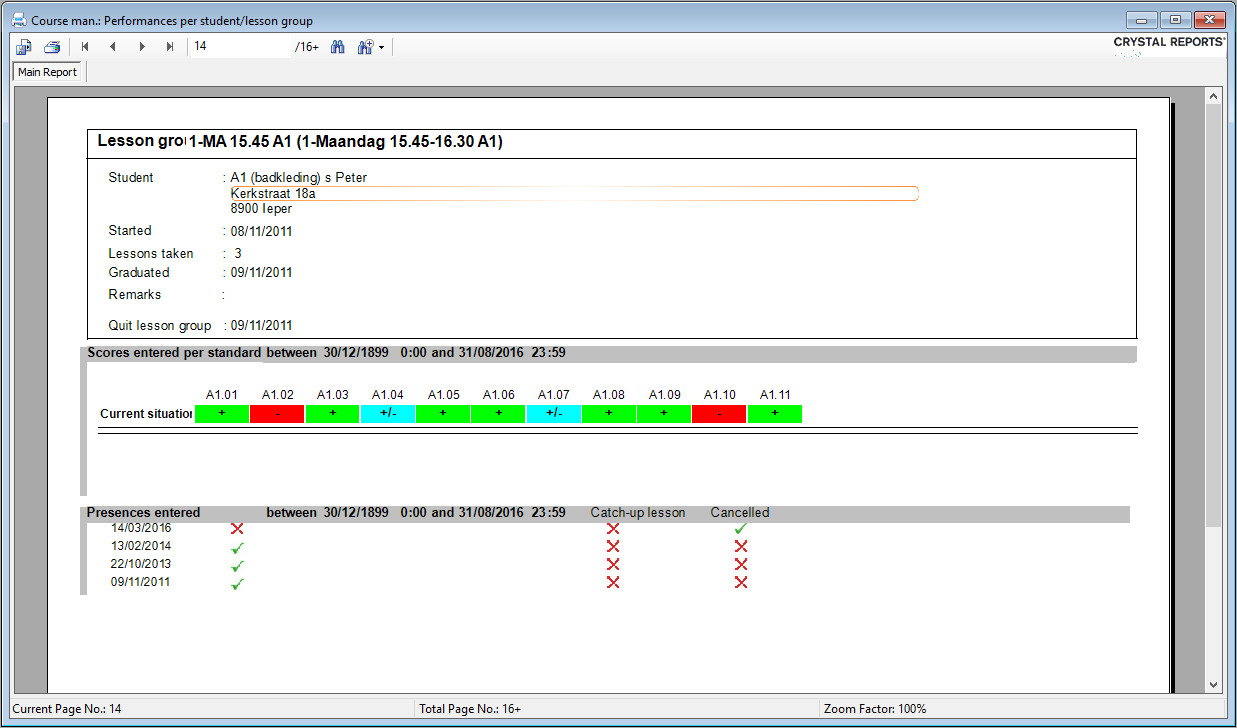Click the presence checkmark for 13/02/2014
The width and height of the screenshot is (1237, 728).
237,547
